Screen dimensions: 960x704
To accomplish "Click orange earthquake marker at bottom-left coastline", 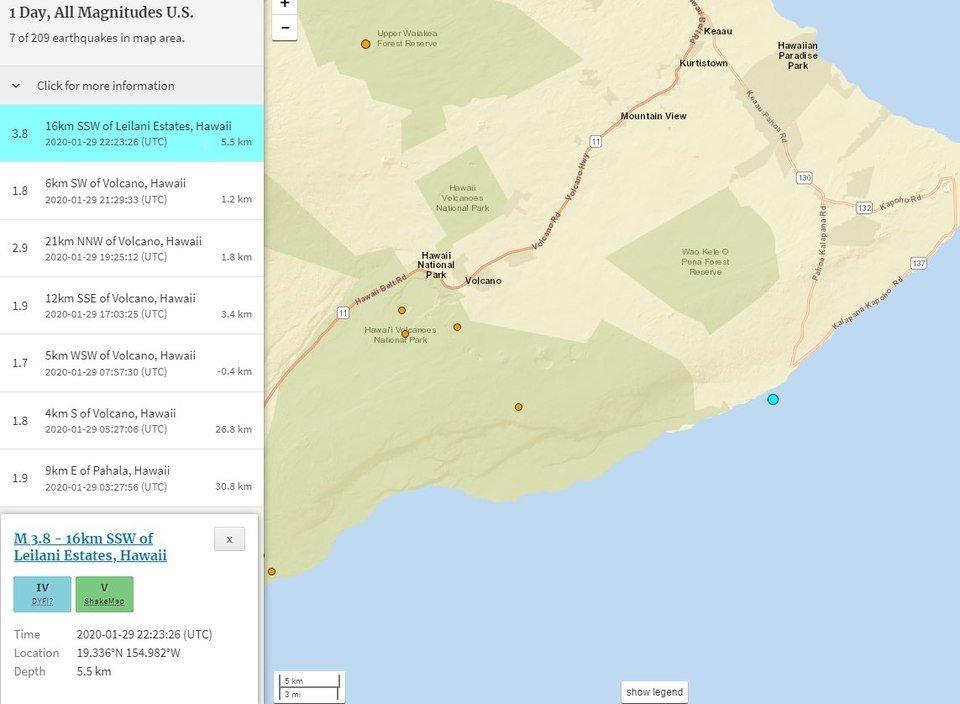I will tap(271, 572).
